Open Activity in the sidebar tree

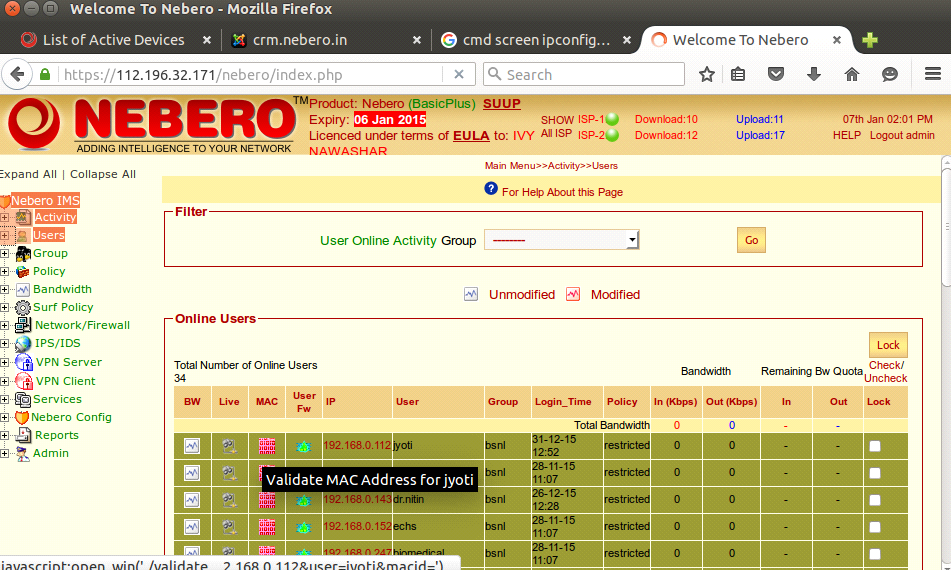point(55,217)
